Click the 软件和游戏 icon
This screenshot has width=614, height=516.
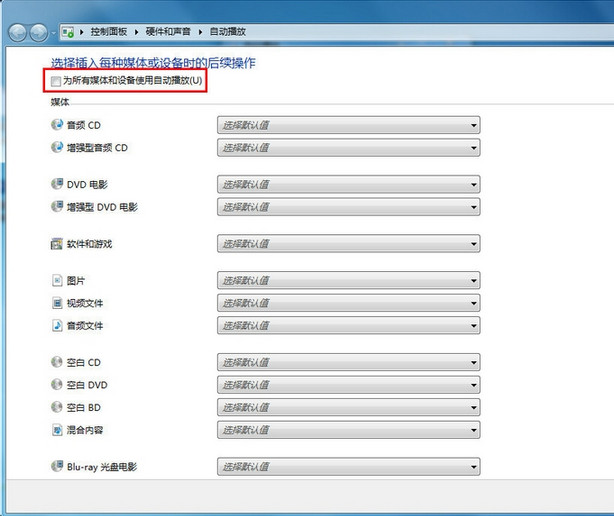(x=57, y=244)
